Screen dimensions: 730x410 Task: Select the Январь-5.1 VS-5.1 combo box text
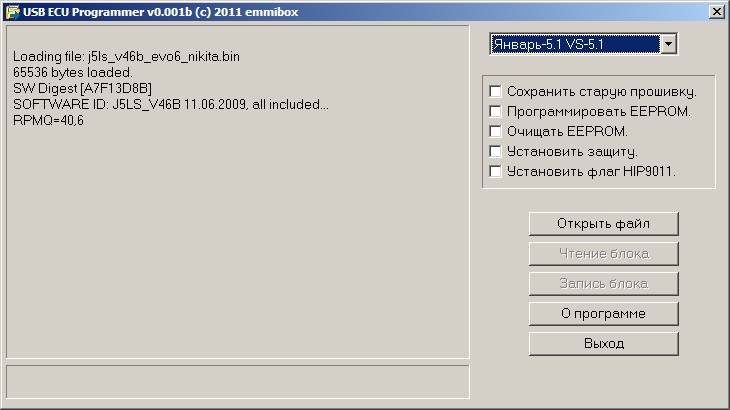[x=574, y=44]
